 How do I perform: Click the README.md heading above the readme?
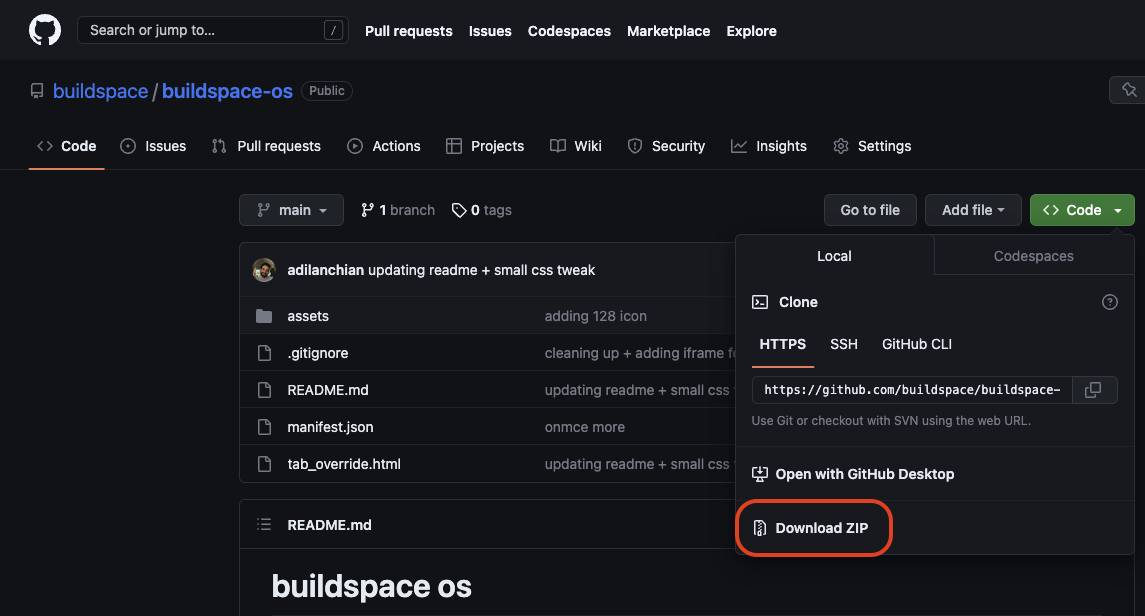(329, 525)
